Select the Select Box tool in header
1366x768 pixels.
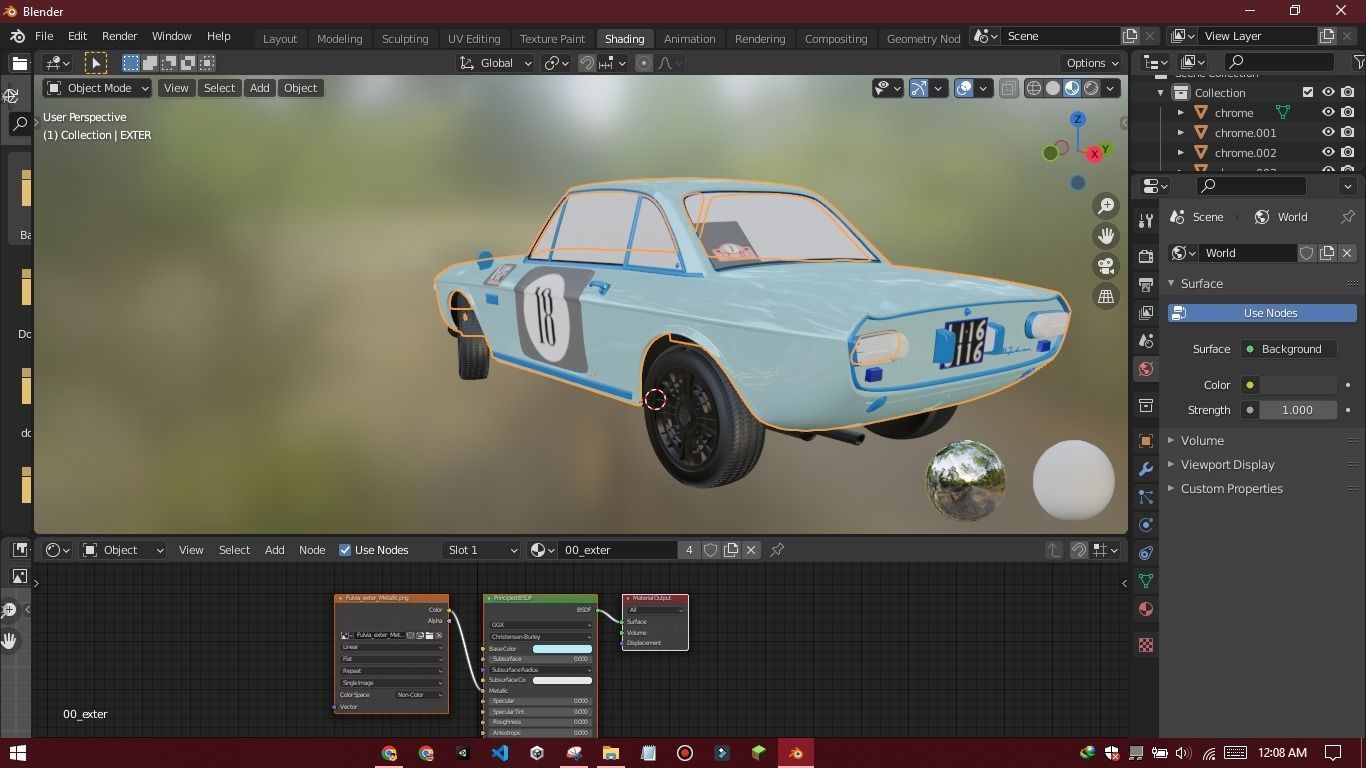tap(96, 63)
